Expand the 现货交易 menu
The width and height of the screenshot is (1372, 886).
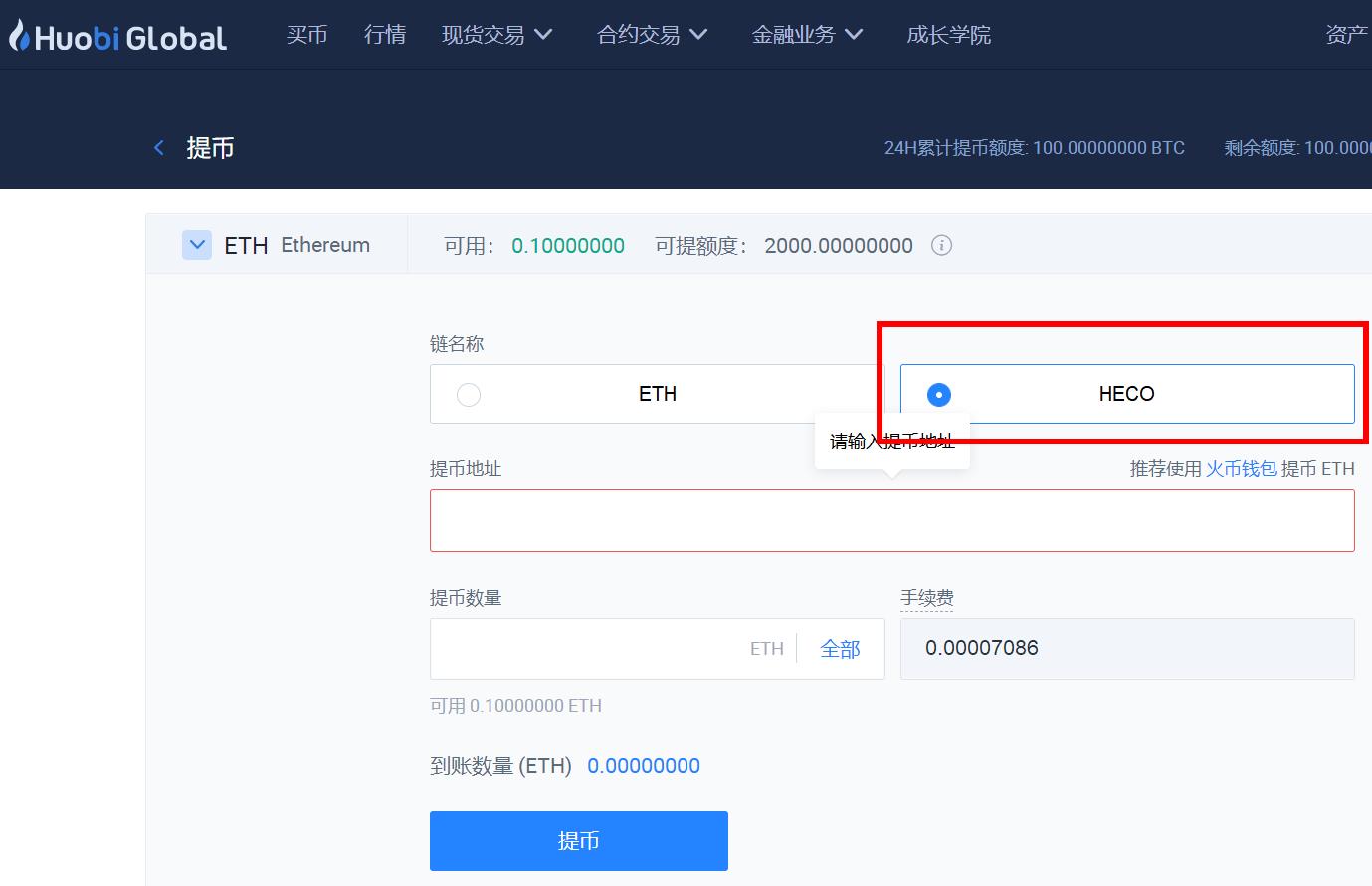[x=496, y=35]
